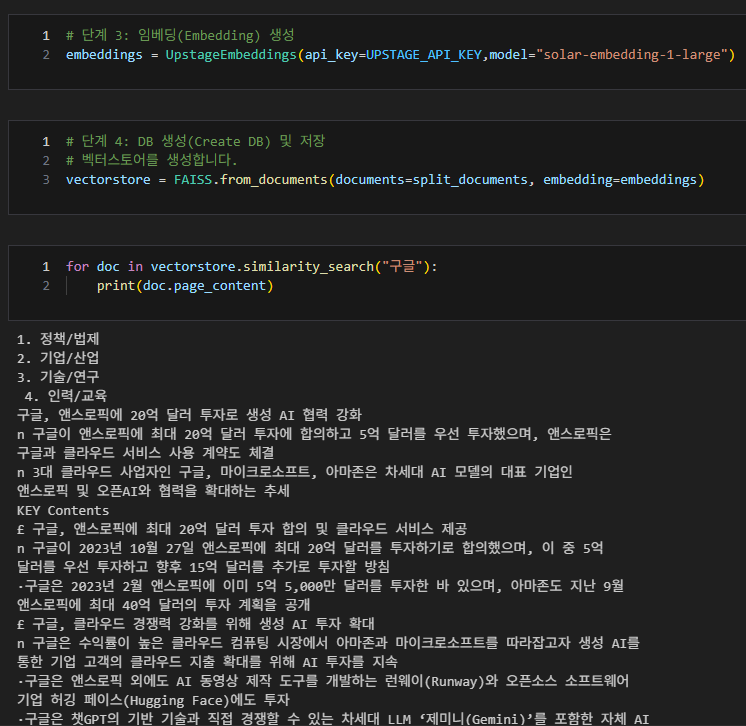Click the line mentioning '런웨이(Runway)'
746x726 pixels.
323,681
